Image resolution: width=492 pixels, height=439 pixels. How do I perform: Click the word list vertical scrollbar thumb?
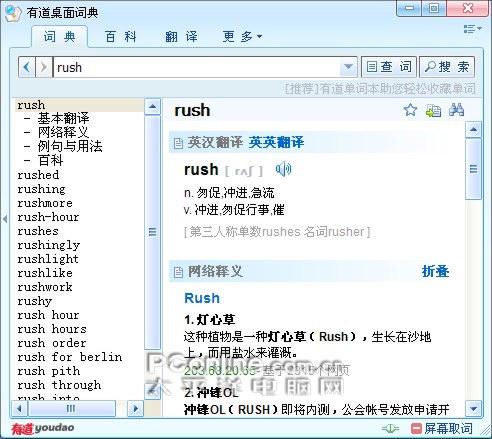pos(153,232)
